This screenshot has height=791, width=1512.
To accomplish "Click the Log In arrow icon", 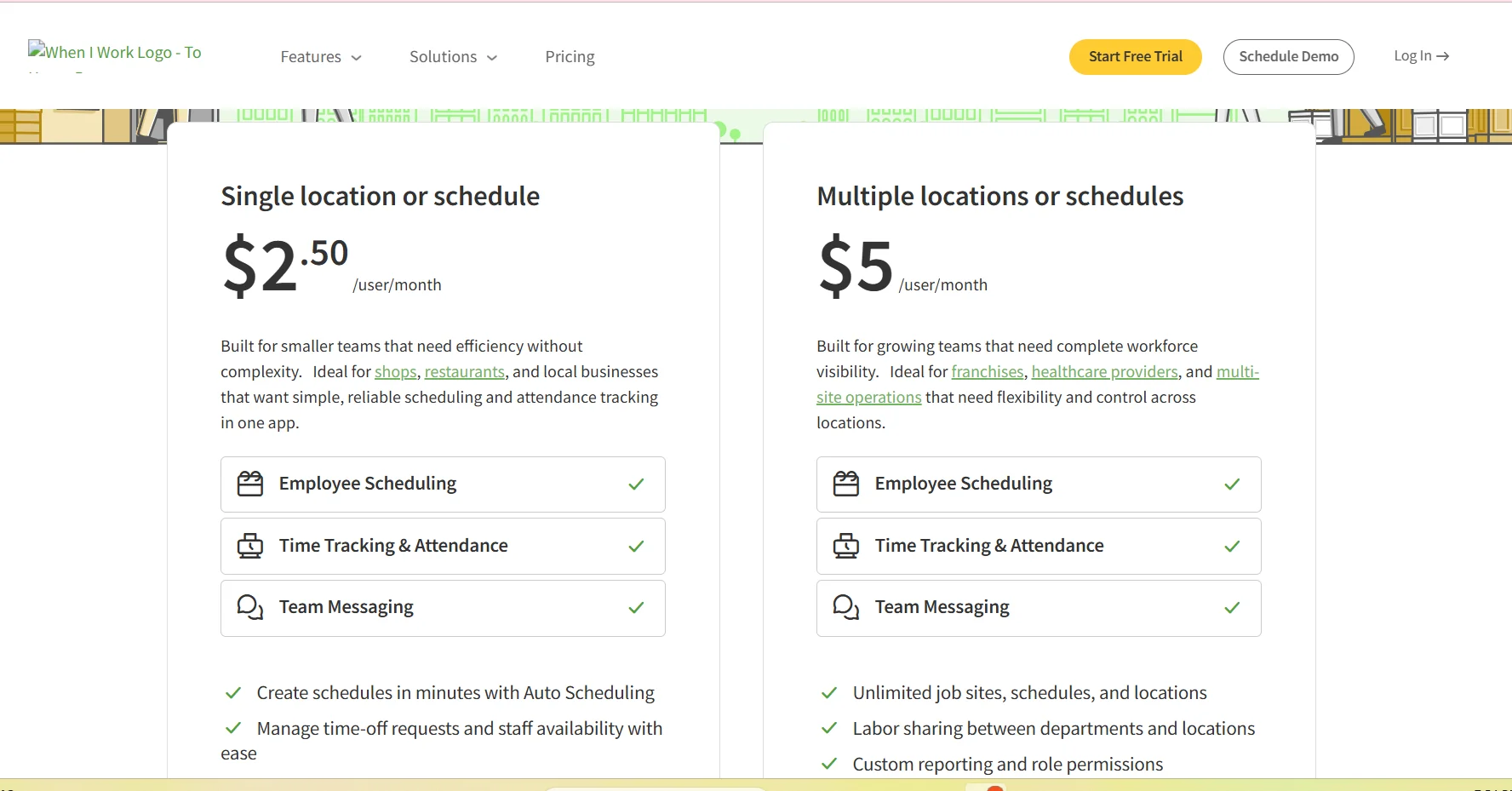I will pyautogui.click(x=1442, y=56).
